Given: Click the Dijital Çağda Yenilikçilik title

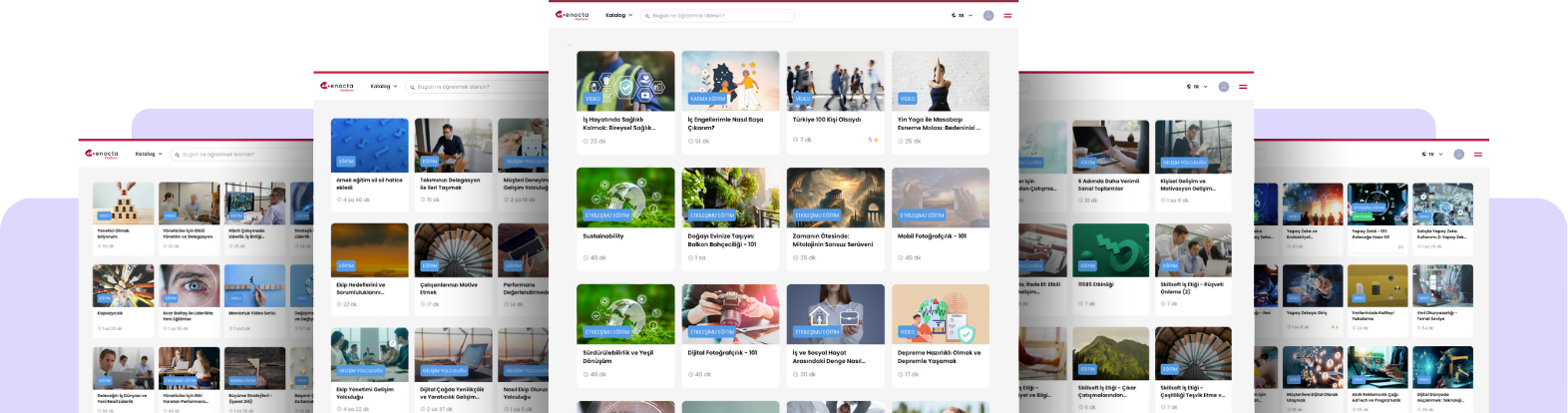Looking at the screenshot, I should coord(452,393).
